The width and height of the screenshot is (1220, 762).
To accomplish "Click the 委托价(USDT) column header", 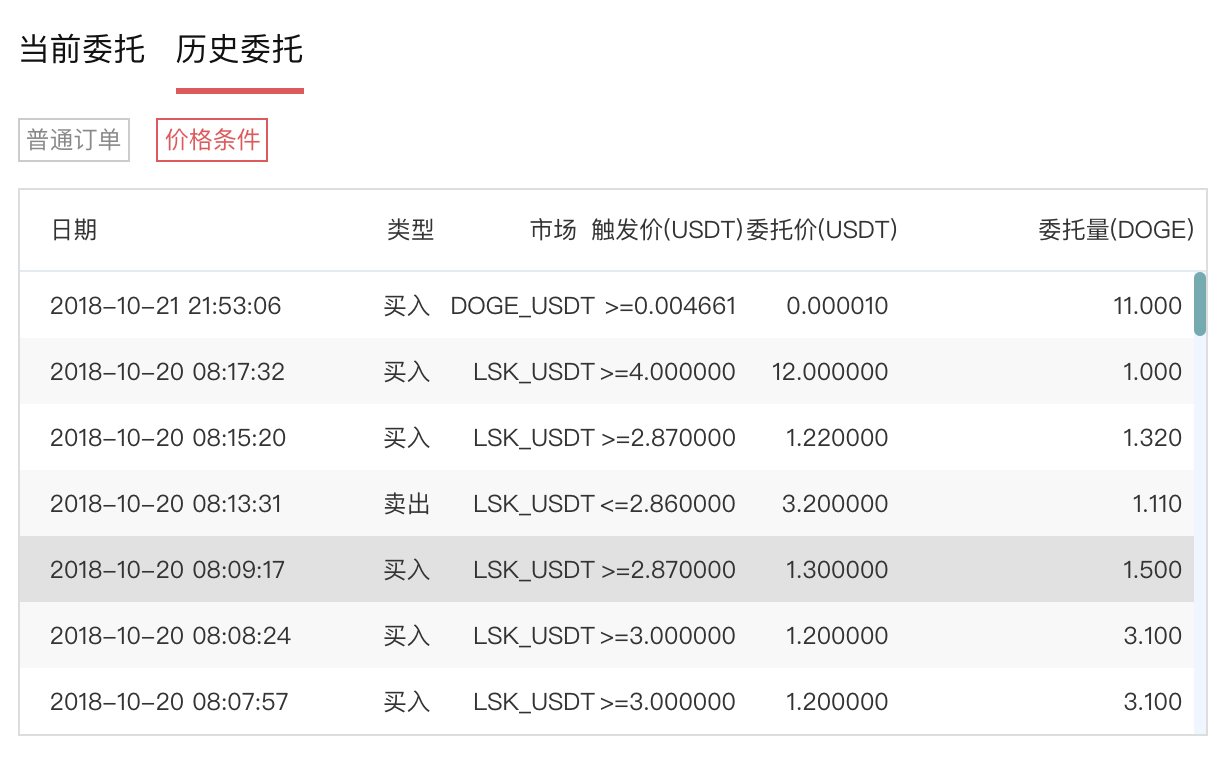I will [822, 230].
